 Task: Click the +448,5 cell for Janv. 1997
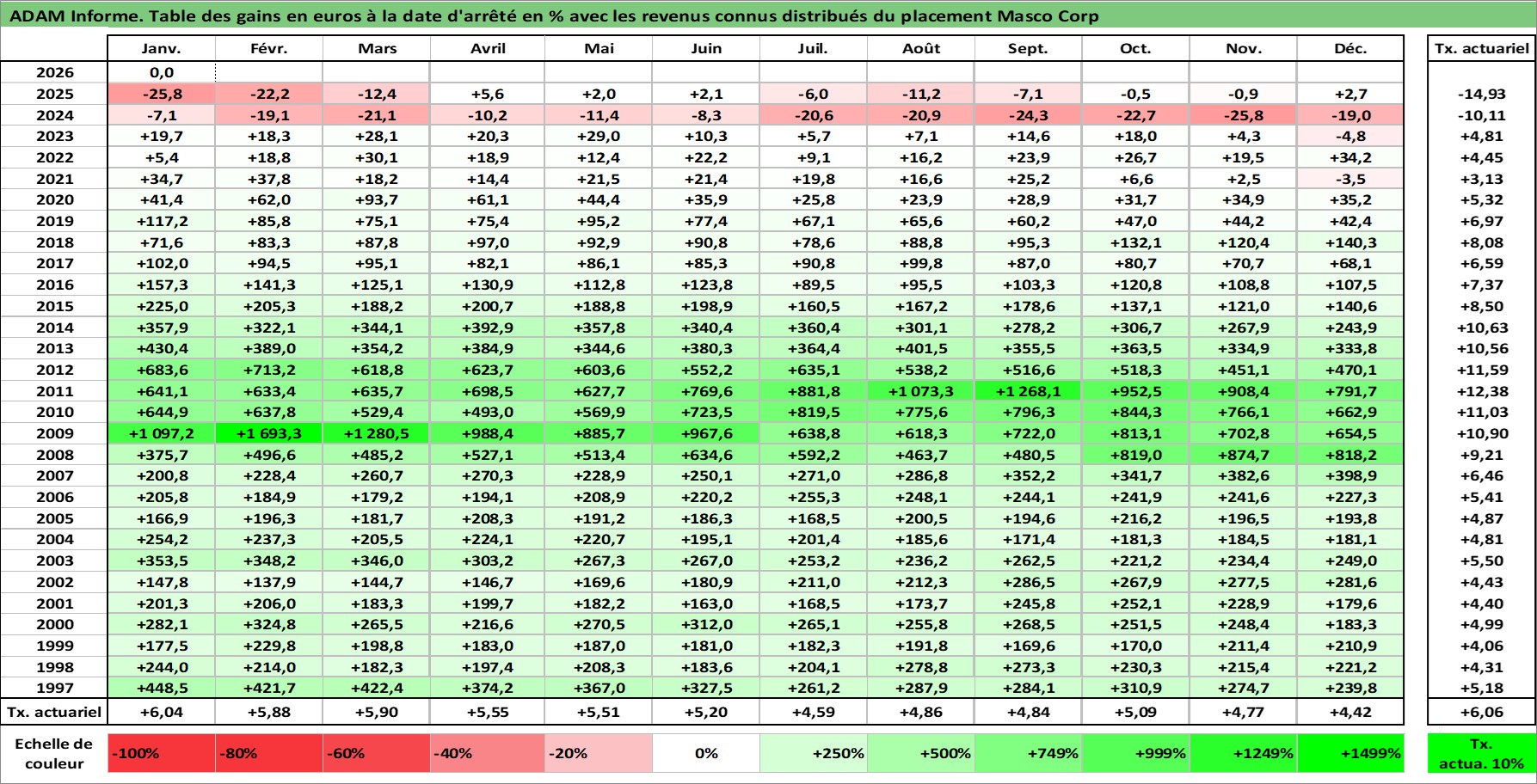click(x=162, y=688)
